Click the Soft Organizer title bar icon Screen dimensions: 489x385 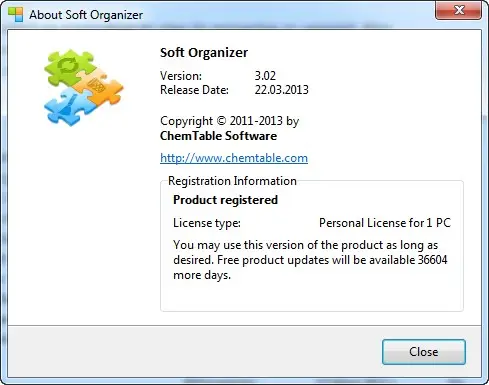tap(15, 15)
